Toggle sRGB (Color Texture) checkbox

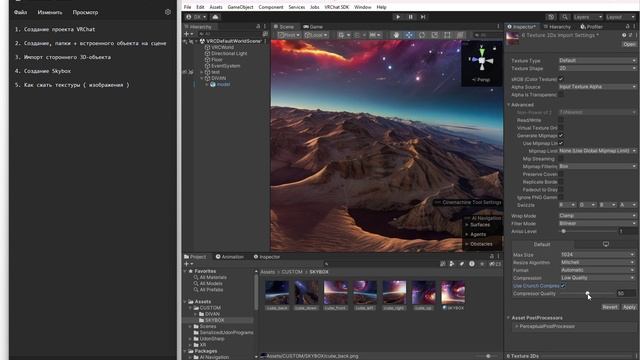click(561, 79)
